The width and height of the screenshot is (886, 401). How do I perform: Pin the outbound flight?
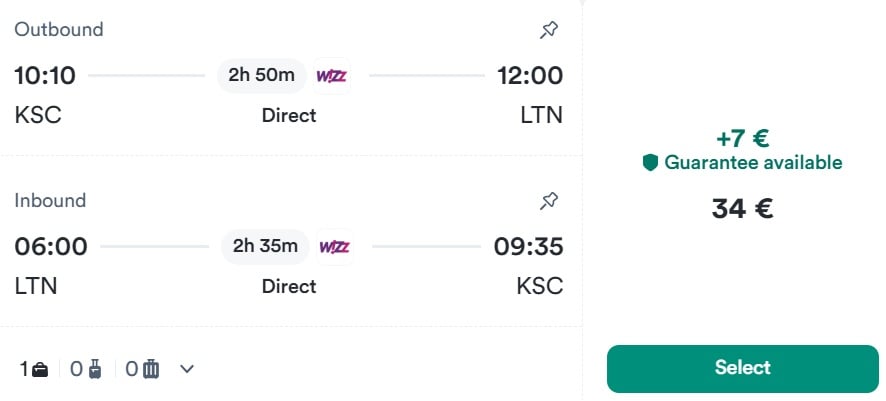(548, 30)
